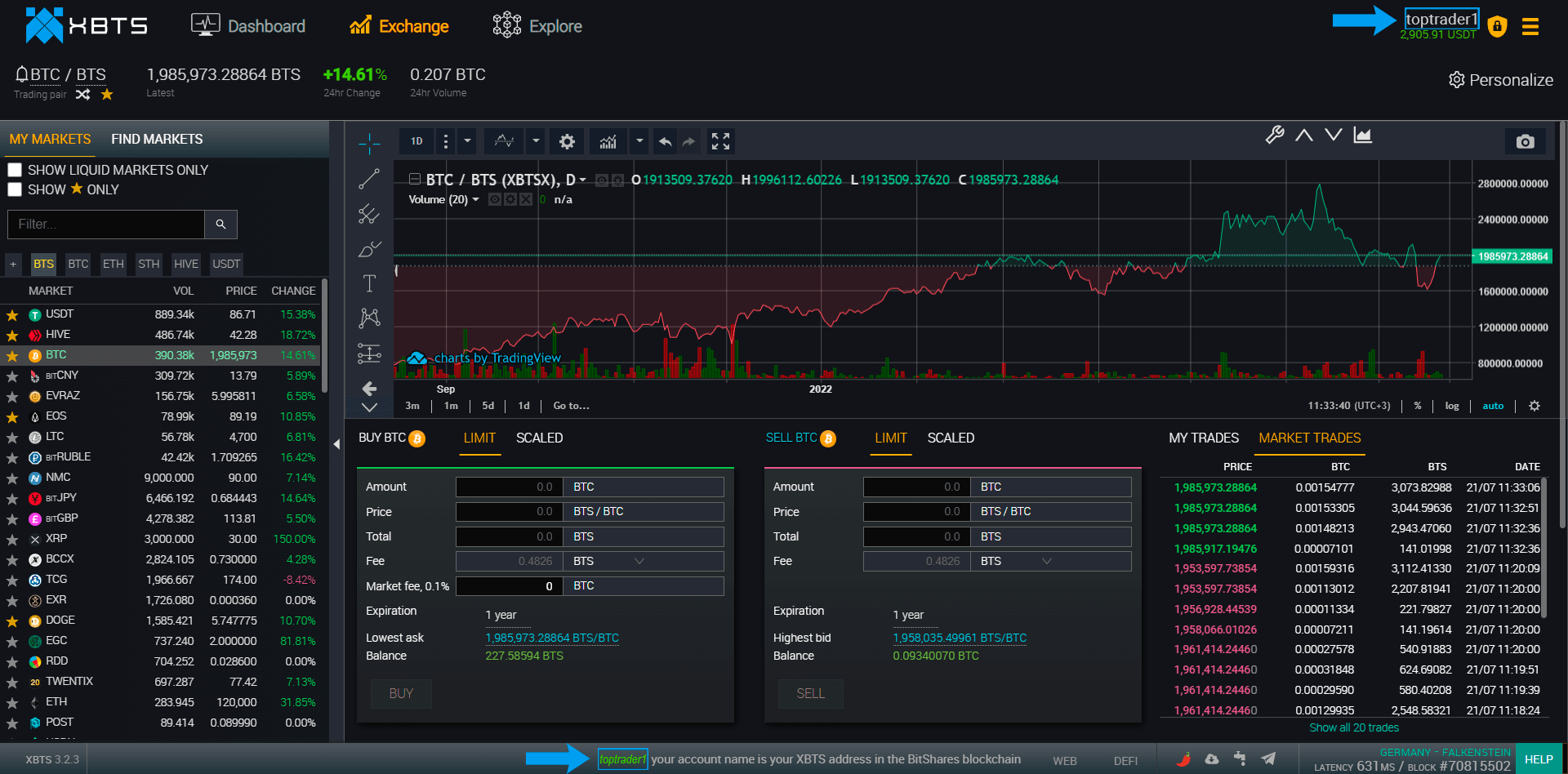Screen dimensions: 1568x774
Task: Click the cloud download icon in footer
Action: [x=1212, y=759]
